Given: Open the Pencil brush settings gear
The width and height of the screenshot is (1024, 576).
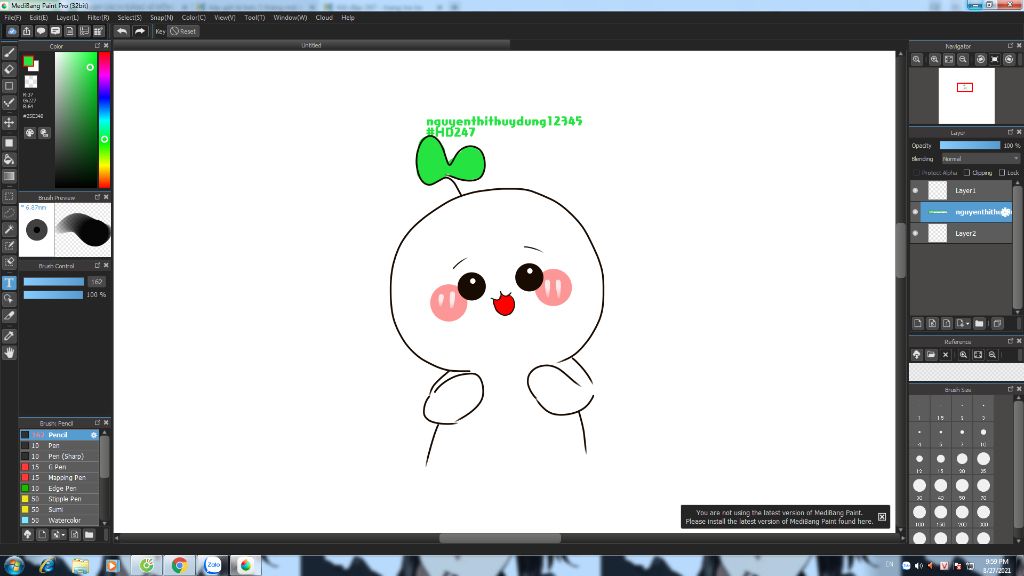Looking at the screenshot, I should point(93,435).
